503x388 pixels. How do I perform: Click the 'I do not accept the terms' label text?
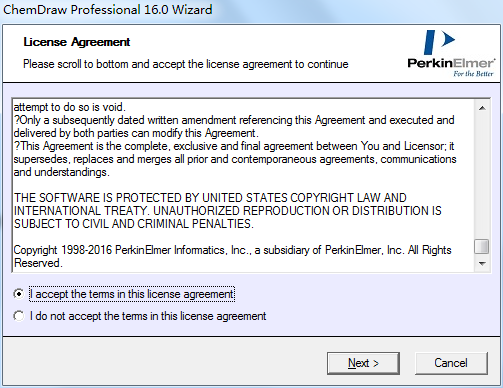(x=148, y=316)
